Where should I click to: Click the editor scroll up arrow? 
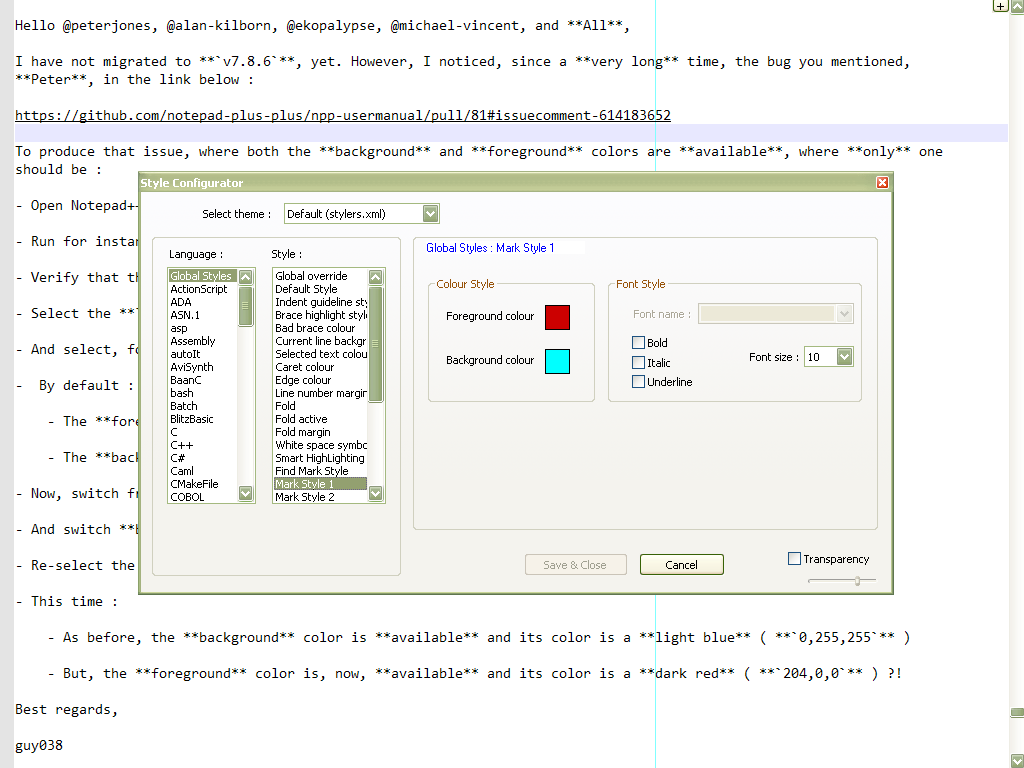[x=1017, y=6]
